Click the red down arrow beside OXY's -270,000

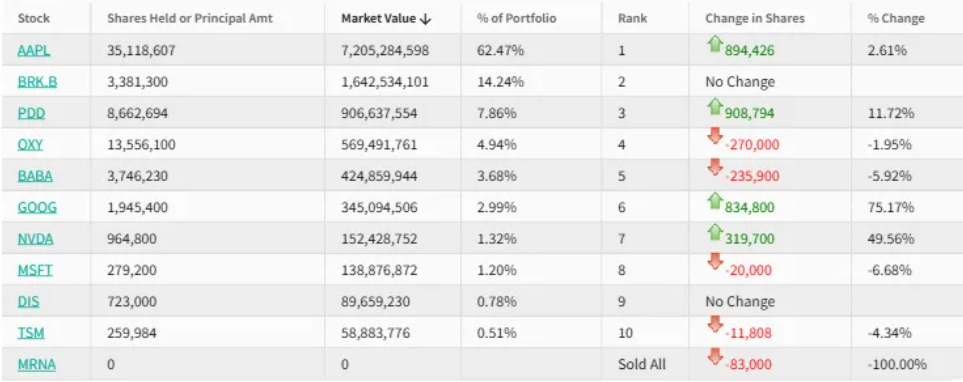[714, 137]
